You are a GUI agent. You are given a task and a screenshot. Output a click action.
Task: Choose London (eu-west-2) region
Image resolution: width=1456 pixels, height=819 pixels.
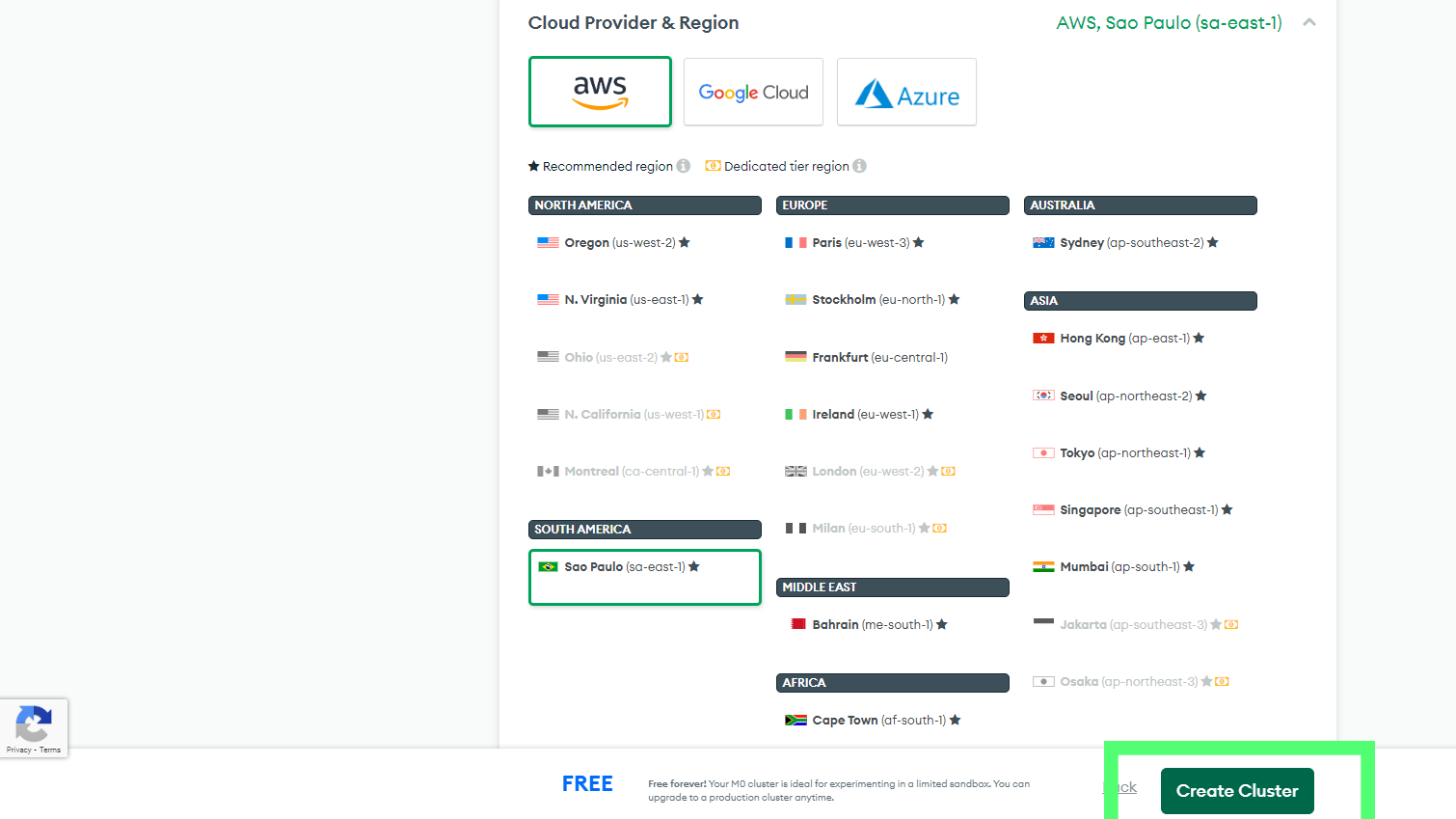[893, 471]
